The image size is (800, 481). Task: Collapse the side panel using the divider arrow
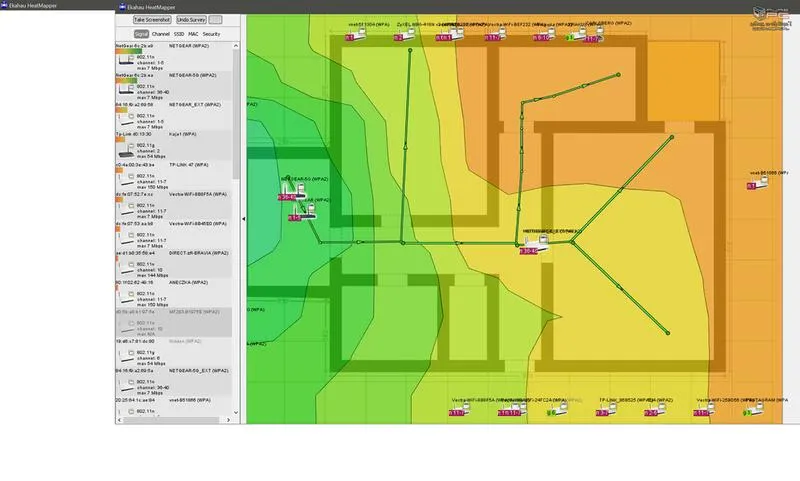(x=244, y=219)
